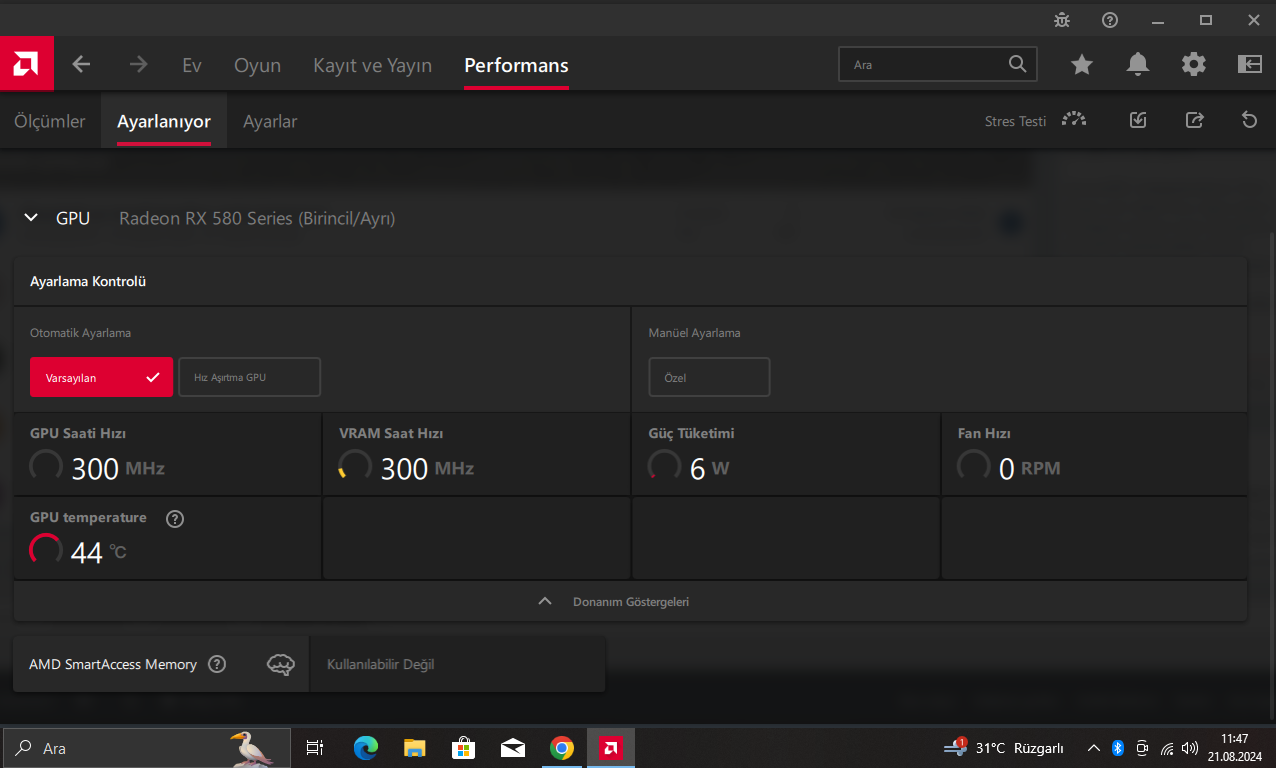
Task: Click the Radeon RX 580 Series label
Action: (x=257, y=218)
